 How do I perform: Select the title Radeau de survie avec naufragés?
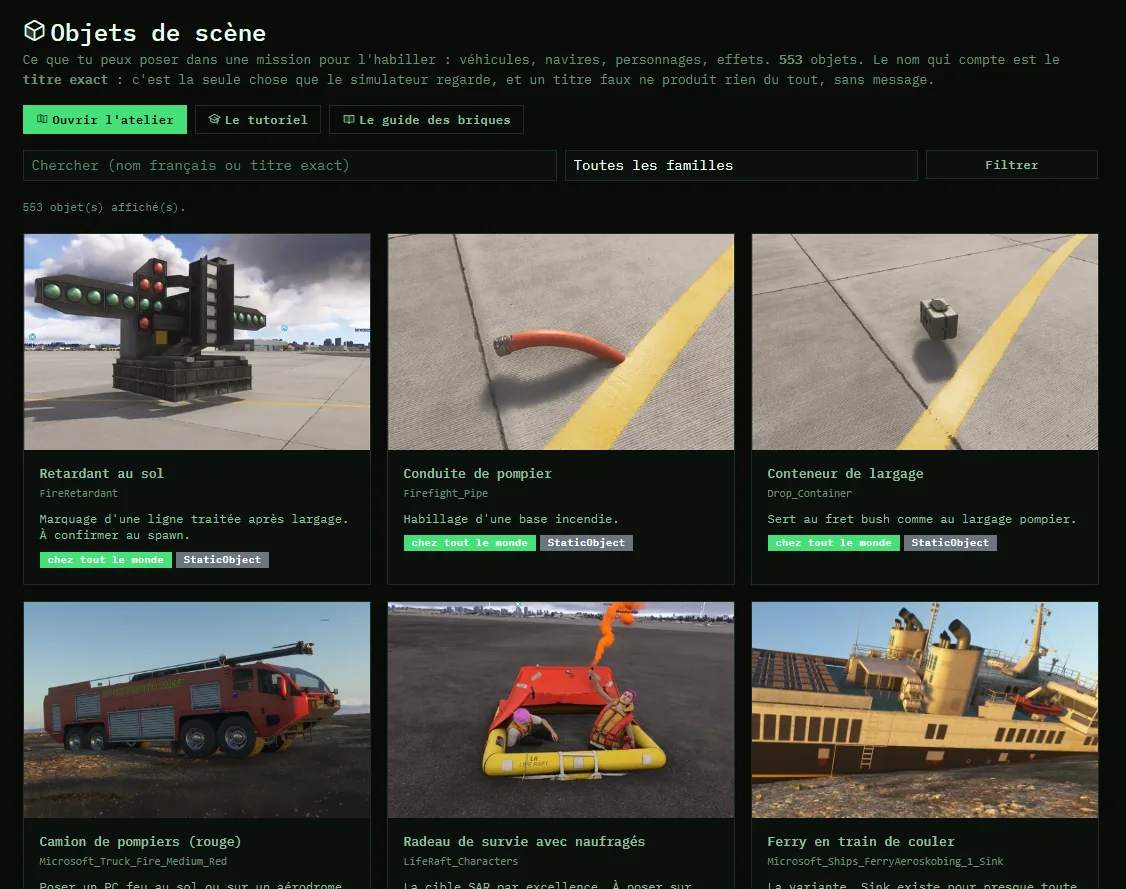[524, 842]
